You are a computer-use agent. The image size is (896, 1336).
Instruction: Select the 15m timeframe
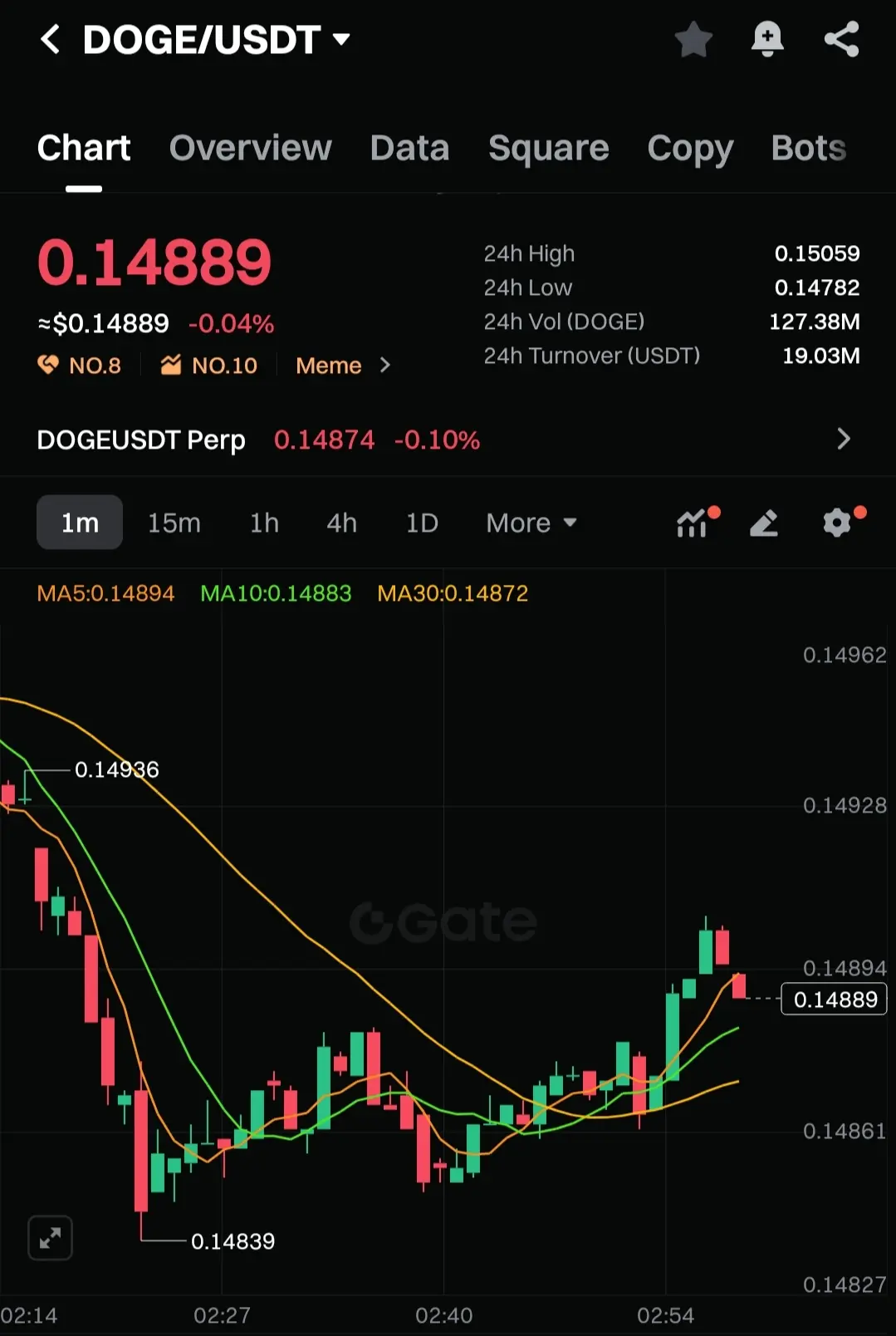coord(174,523)
